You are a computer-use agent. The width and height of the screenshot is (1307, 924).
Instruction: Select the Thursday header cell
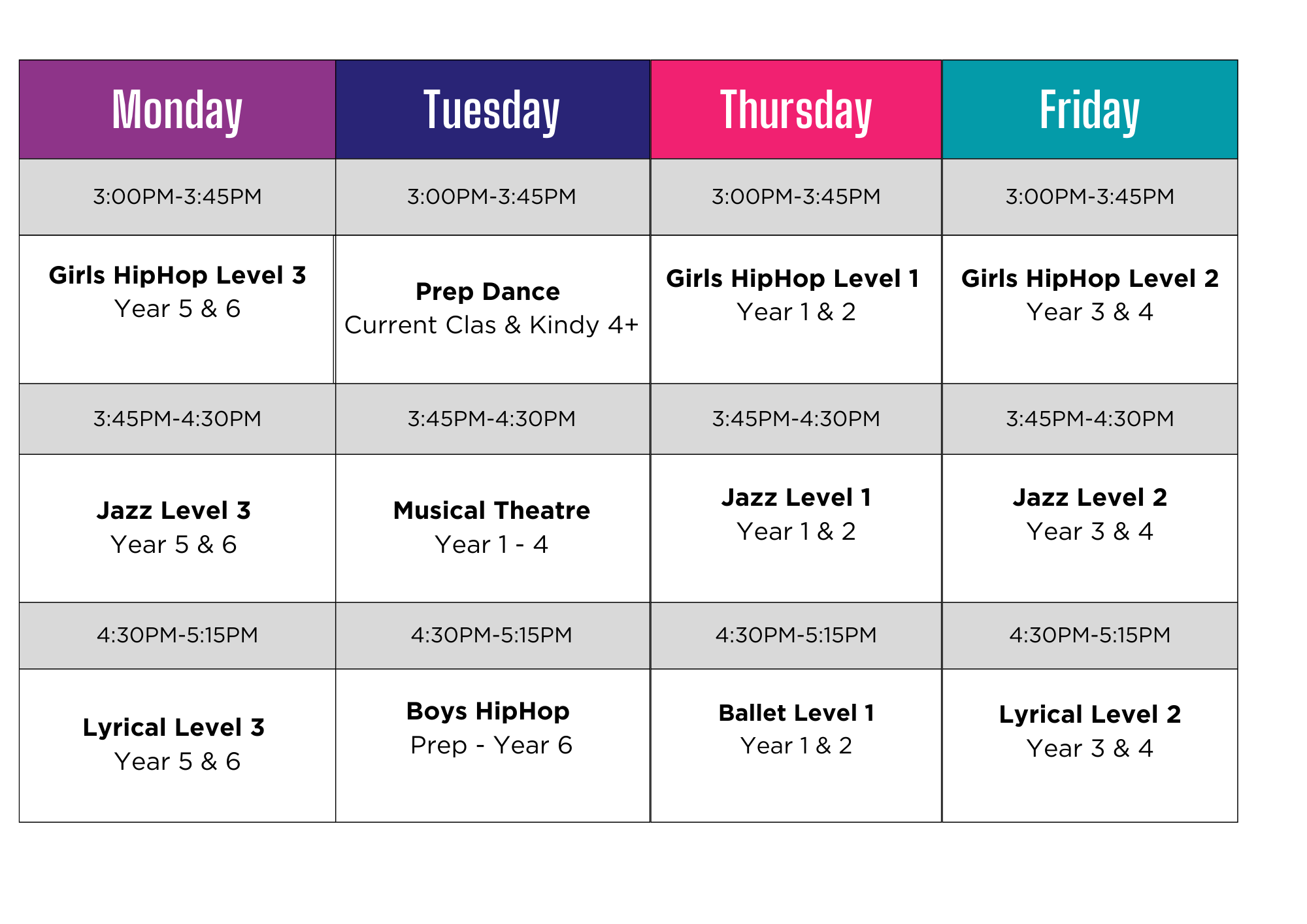pos(795,110)
